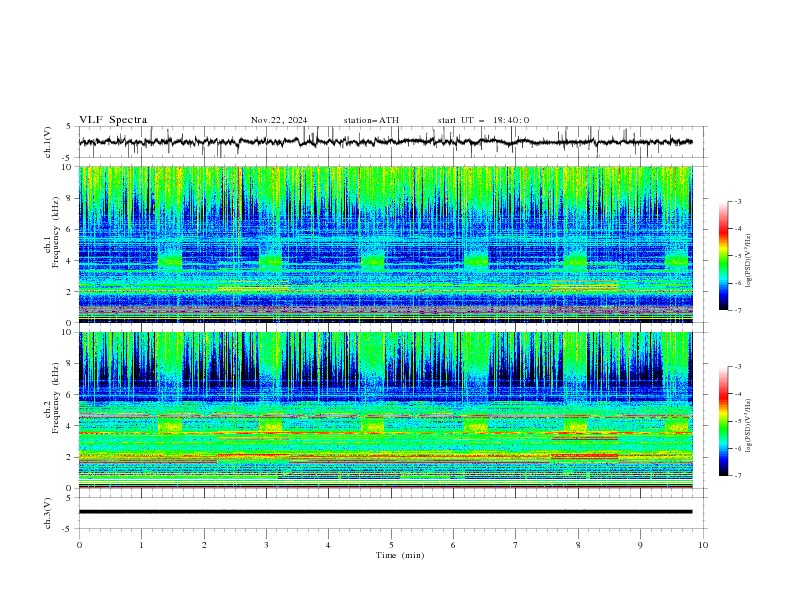
Task: Select upper colorbar "log(PSD)(V²/Hz)" label
Action: point(749,260)
